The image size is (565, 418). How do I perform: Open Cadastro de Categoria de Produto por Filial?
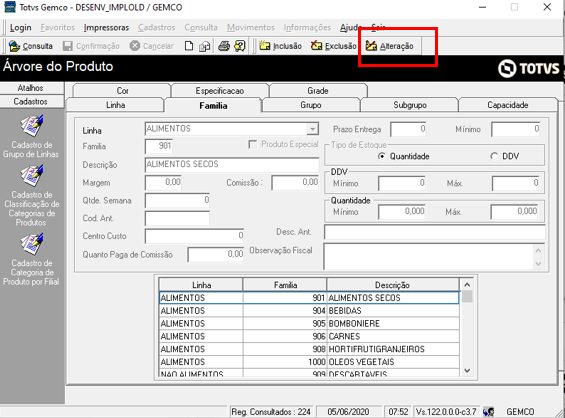pos(31,259)
